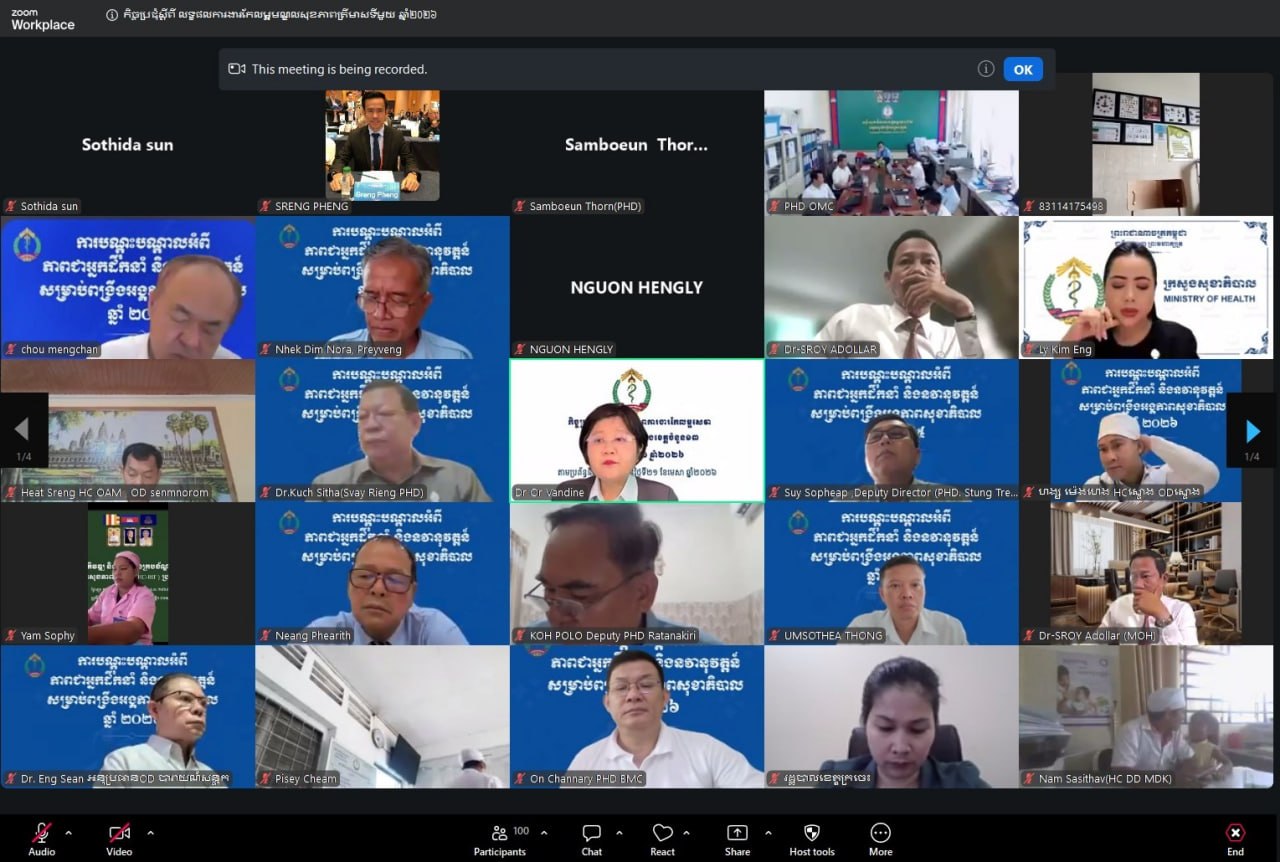Expand video settings arrow next to Video

(x=150, y=832)
